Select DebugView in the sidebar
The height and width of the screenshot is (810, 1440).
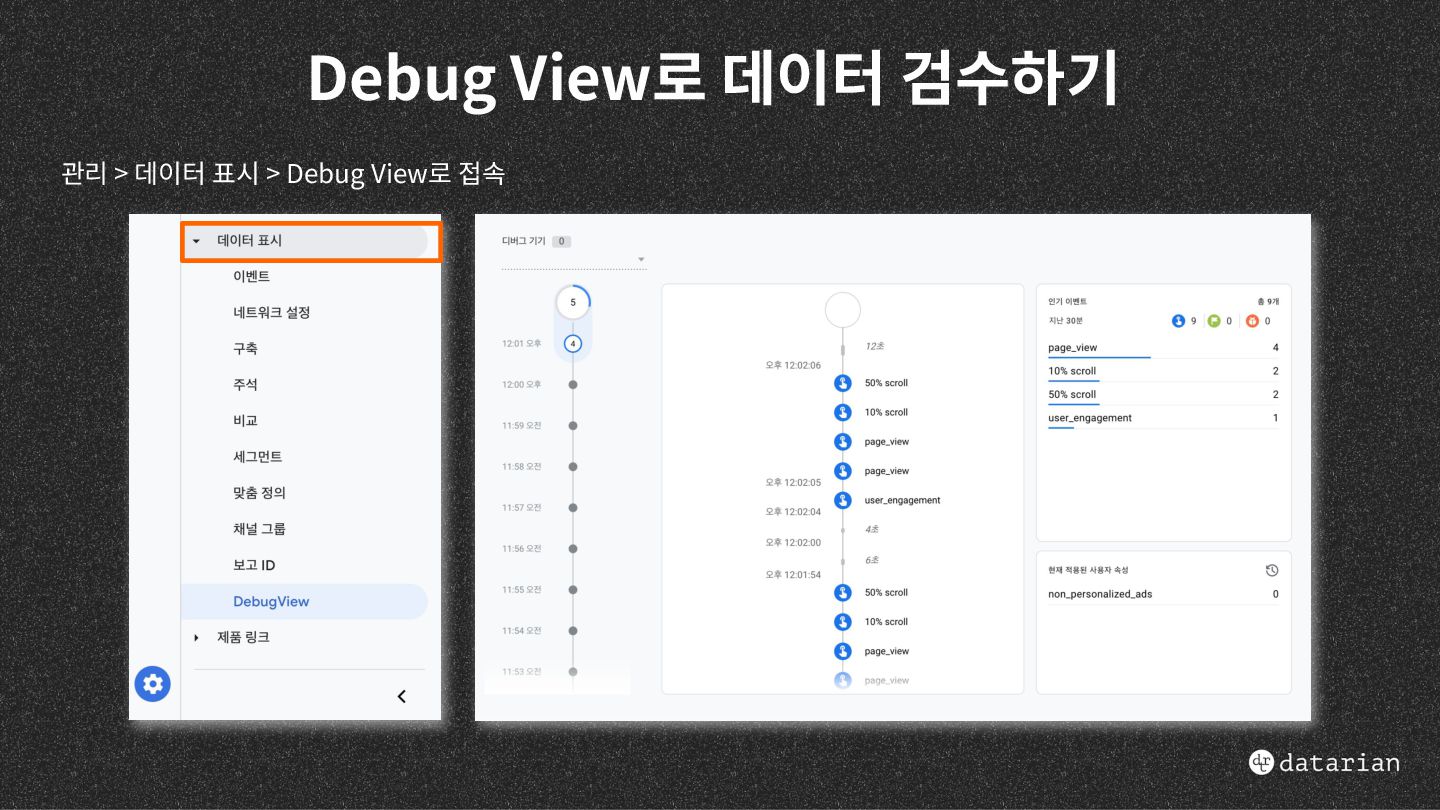coord(304,601)
